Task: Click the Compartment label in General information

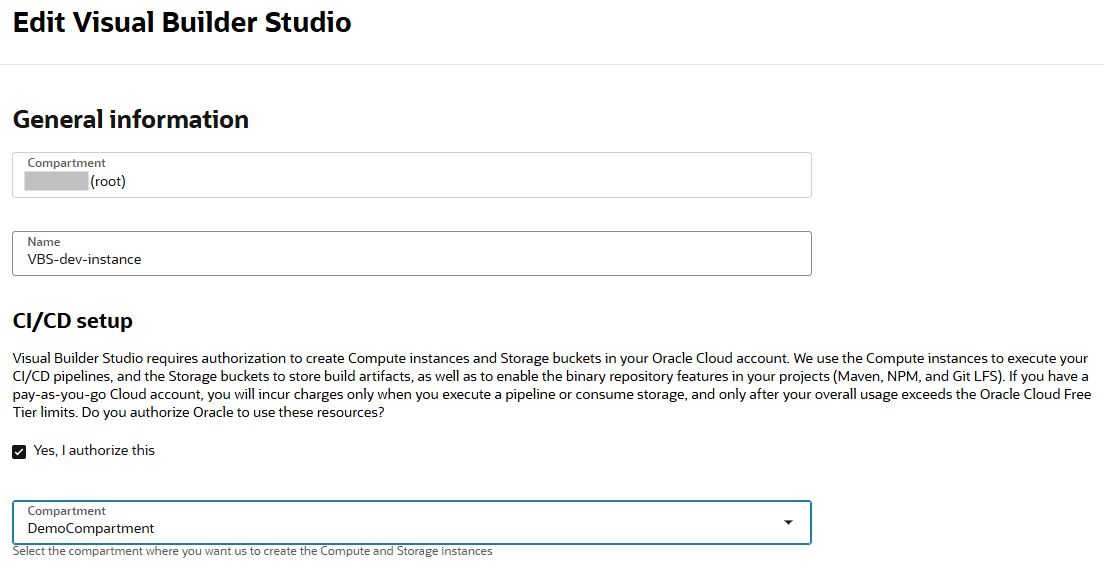Action: click(x=66, y=163)
